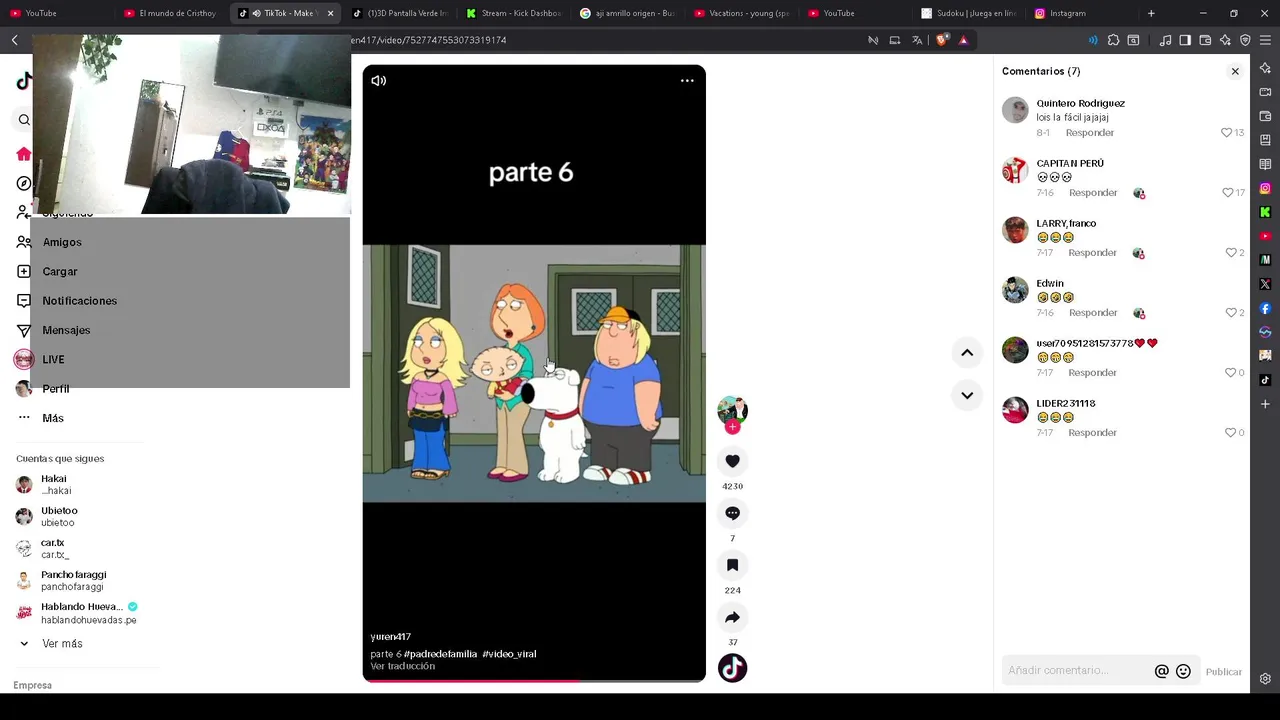Open comments via speech bubble icon

click(732, 513)
